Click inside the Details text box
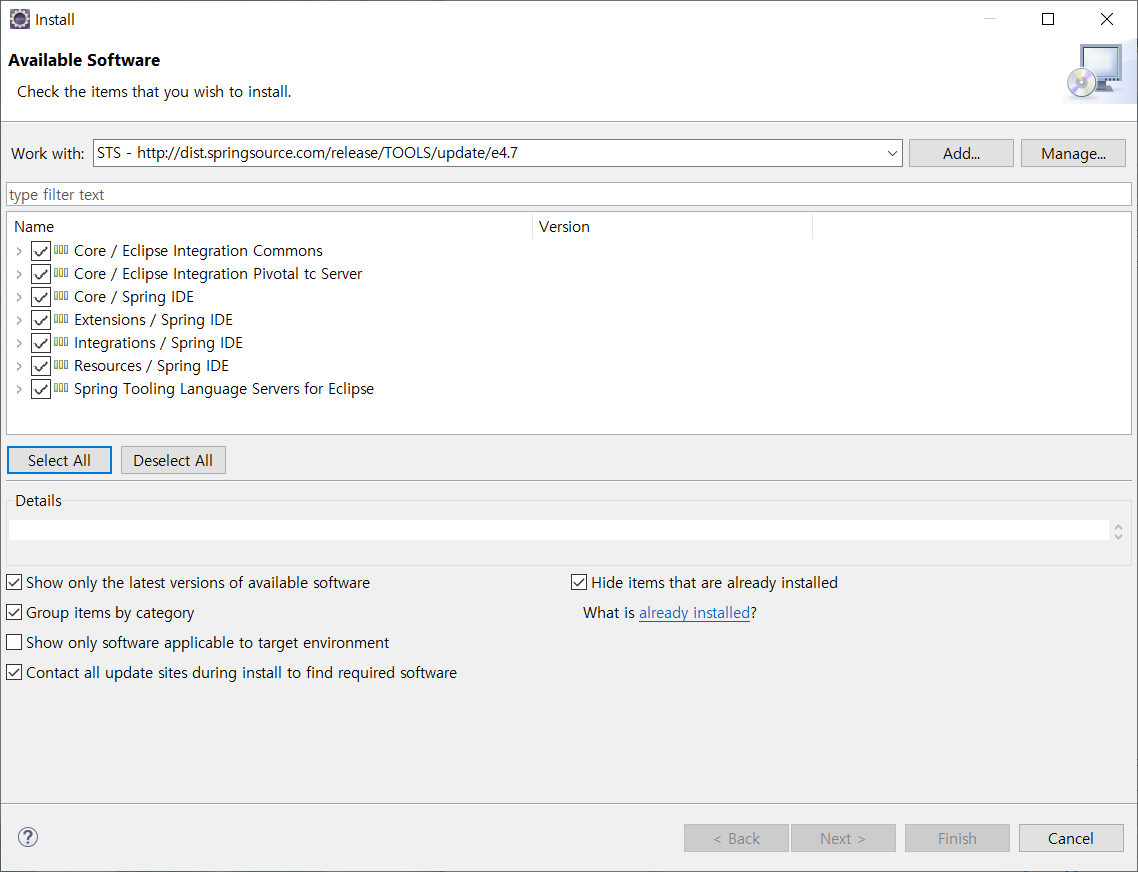 pos(559,530)
